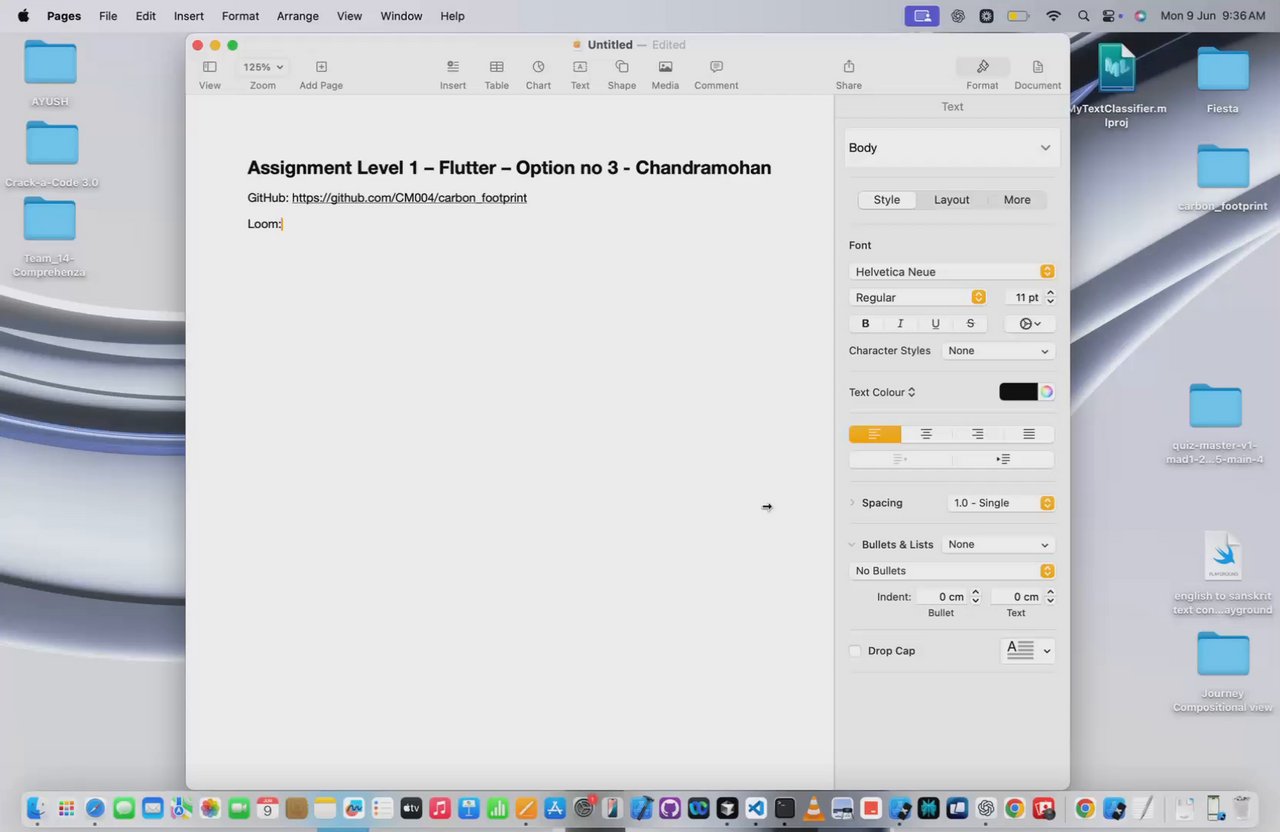Image resolution: width=1280 pixels, height=832 pixels.
Task: Decrease the paragraph indent level
Action: click(x=900, y=459)
